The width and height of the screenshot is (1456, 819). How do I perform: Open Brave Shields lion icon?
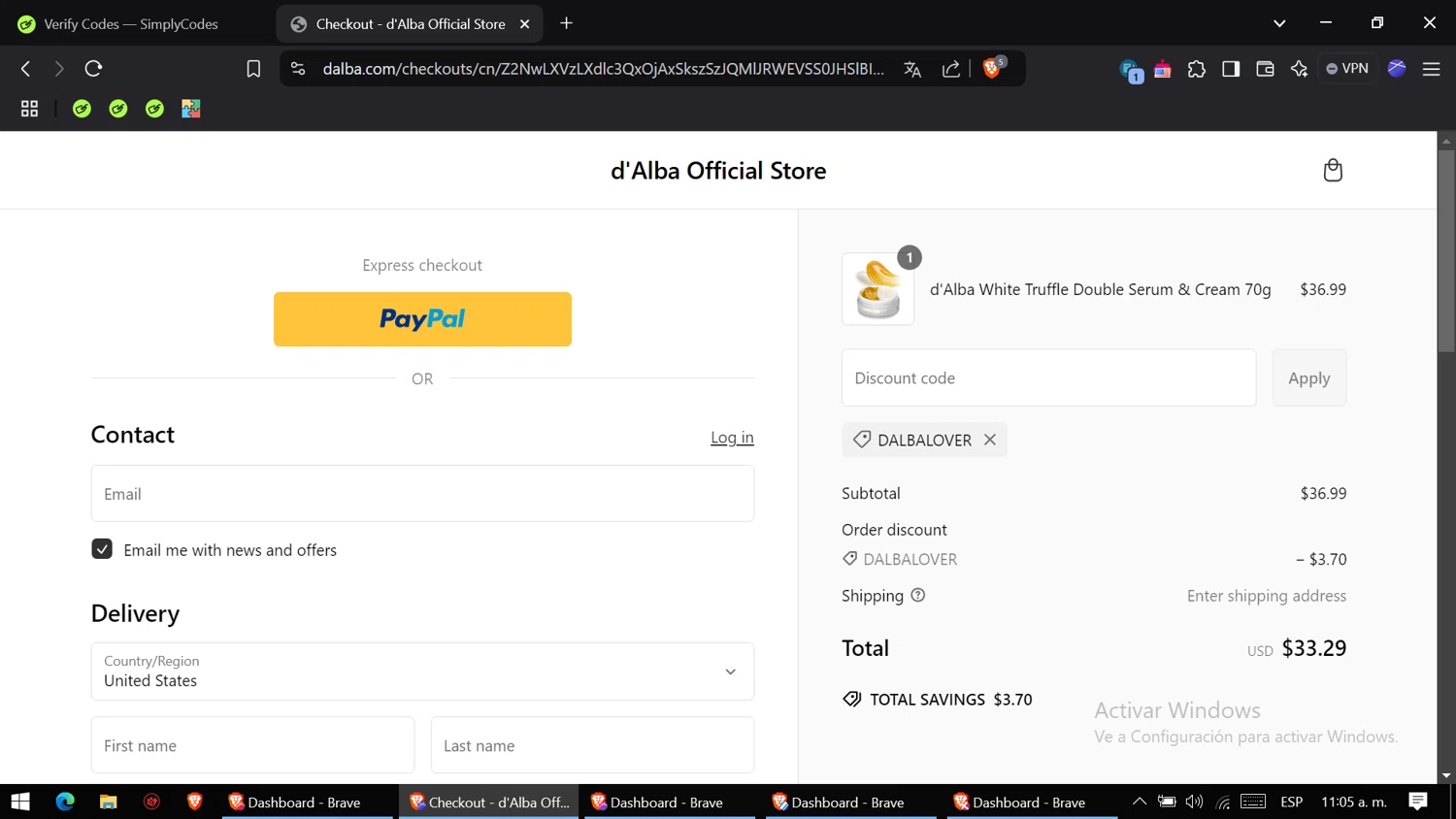click(992, 69)
